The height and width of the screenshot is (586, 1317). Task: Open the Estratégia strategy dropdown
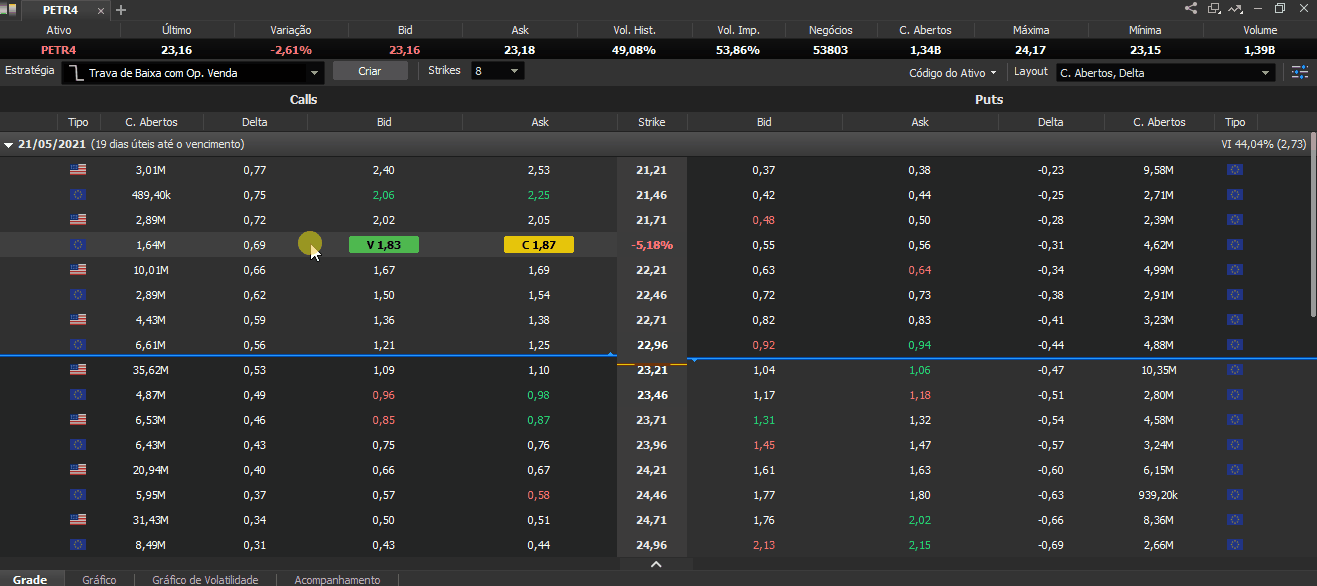click(x=194, y=72)
